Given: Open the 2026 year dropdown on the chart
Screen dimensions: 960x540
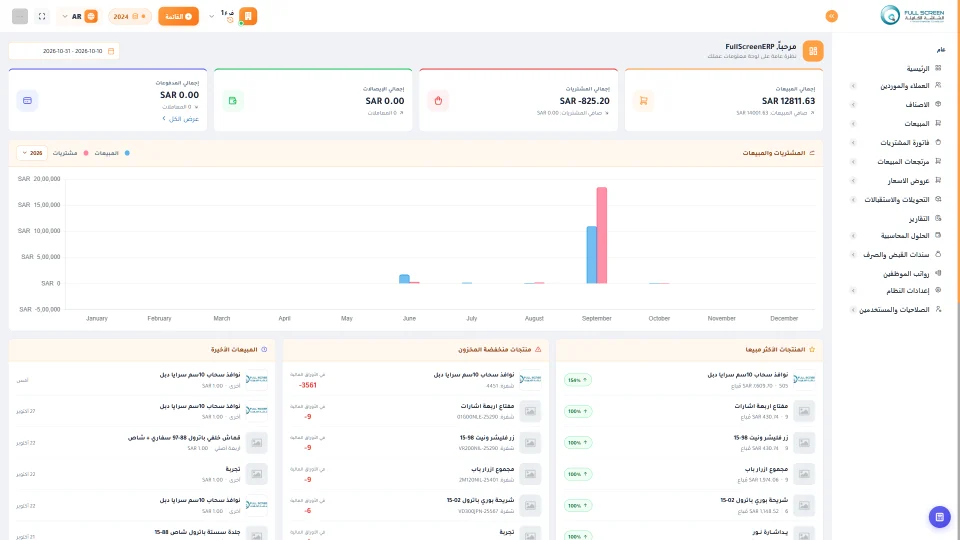Looking at the screenshot, I should [x=32, y=153].
